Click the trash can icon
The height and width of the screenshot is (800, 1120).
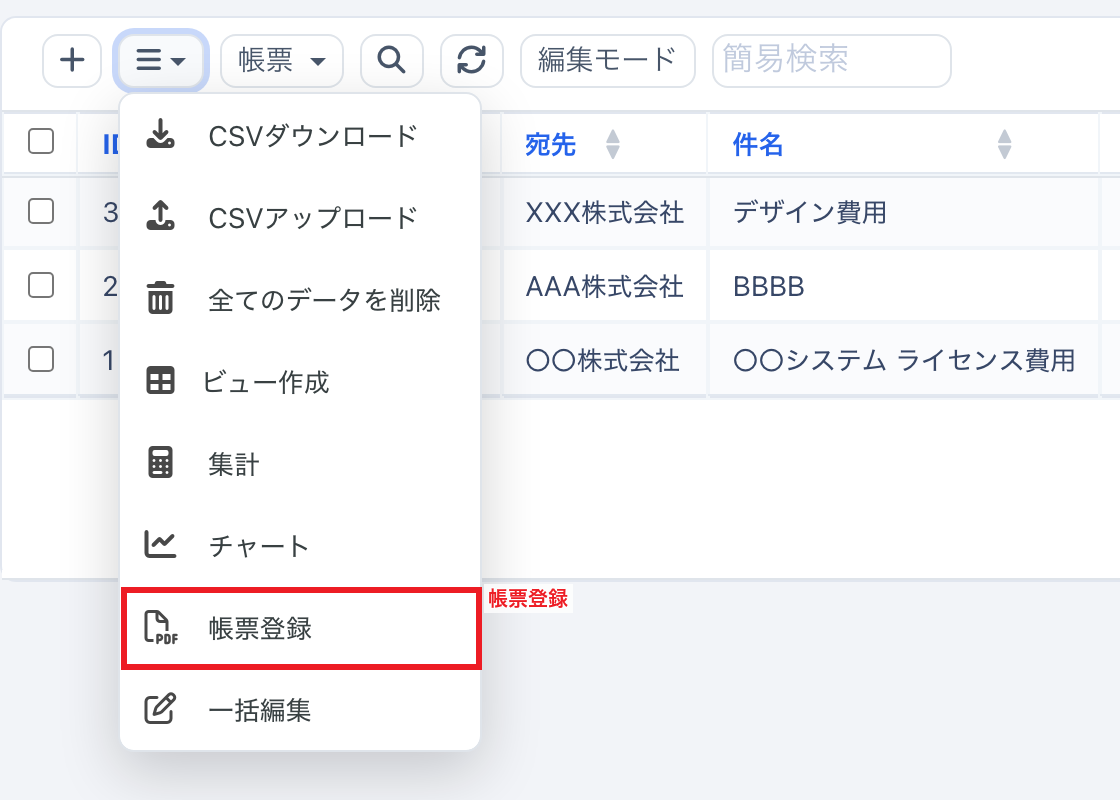coord(160,297)
